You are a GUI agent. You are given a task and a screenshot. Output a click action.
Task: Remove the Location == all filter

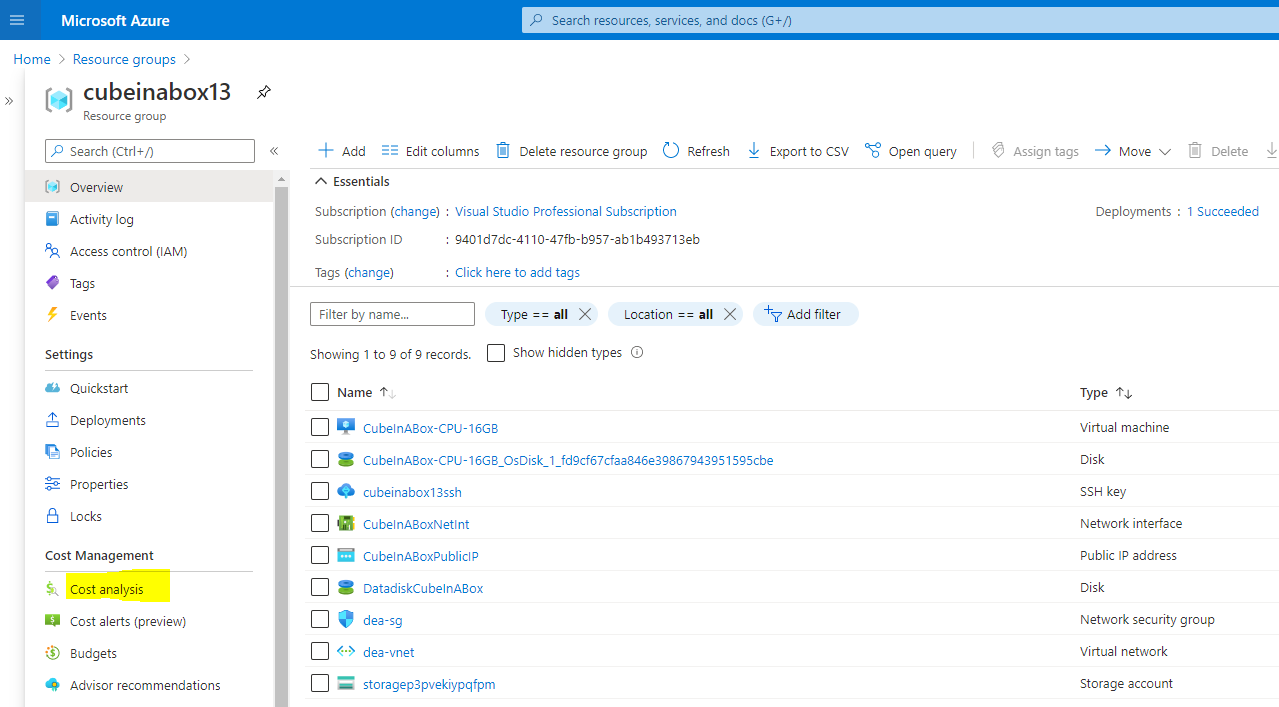[730, 314]
